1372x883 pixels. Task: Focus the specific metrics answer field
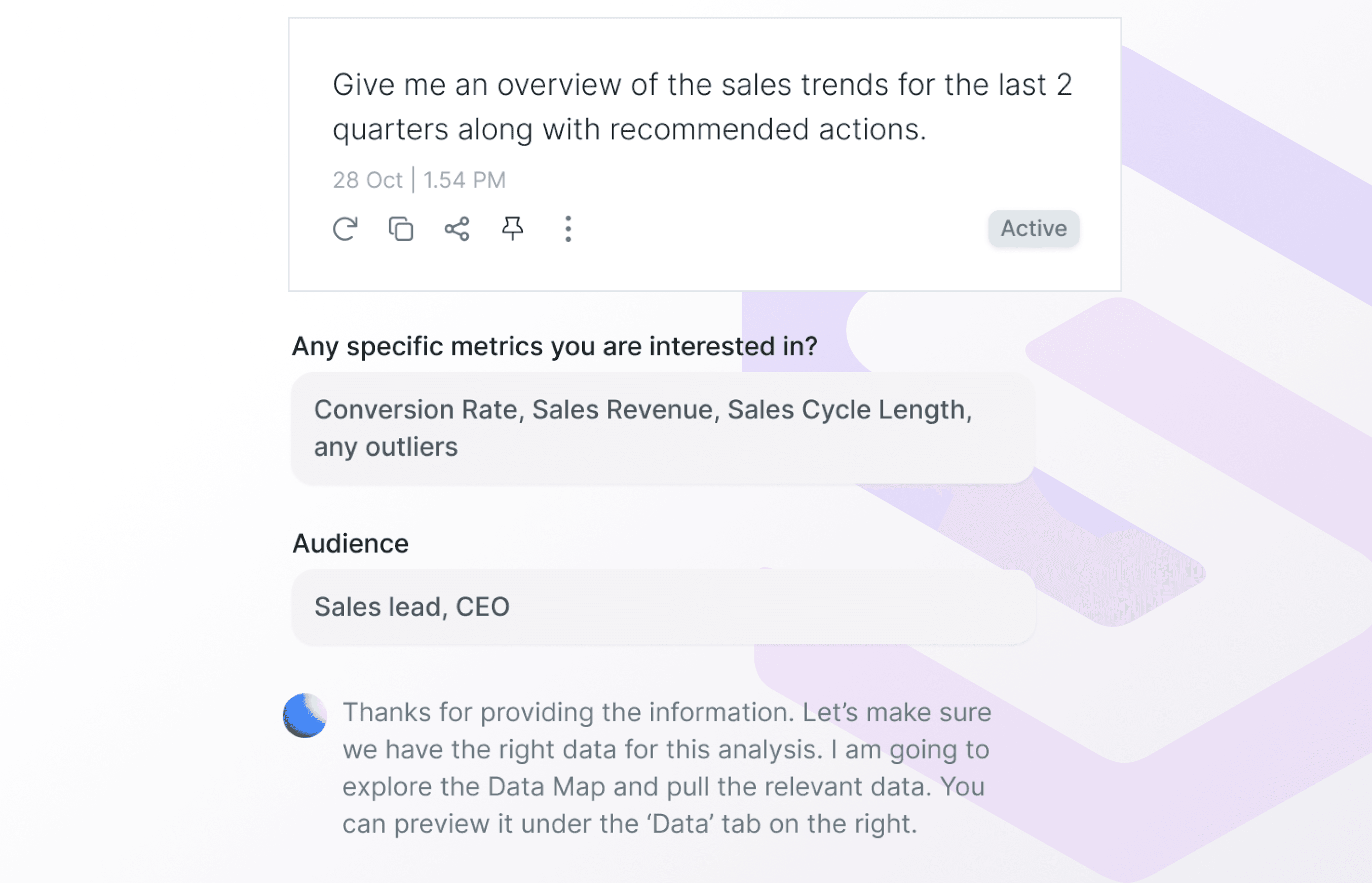663,428
